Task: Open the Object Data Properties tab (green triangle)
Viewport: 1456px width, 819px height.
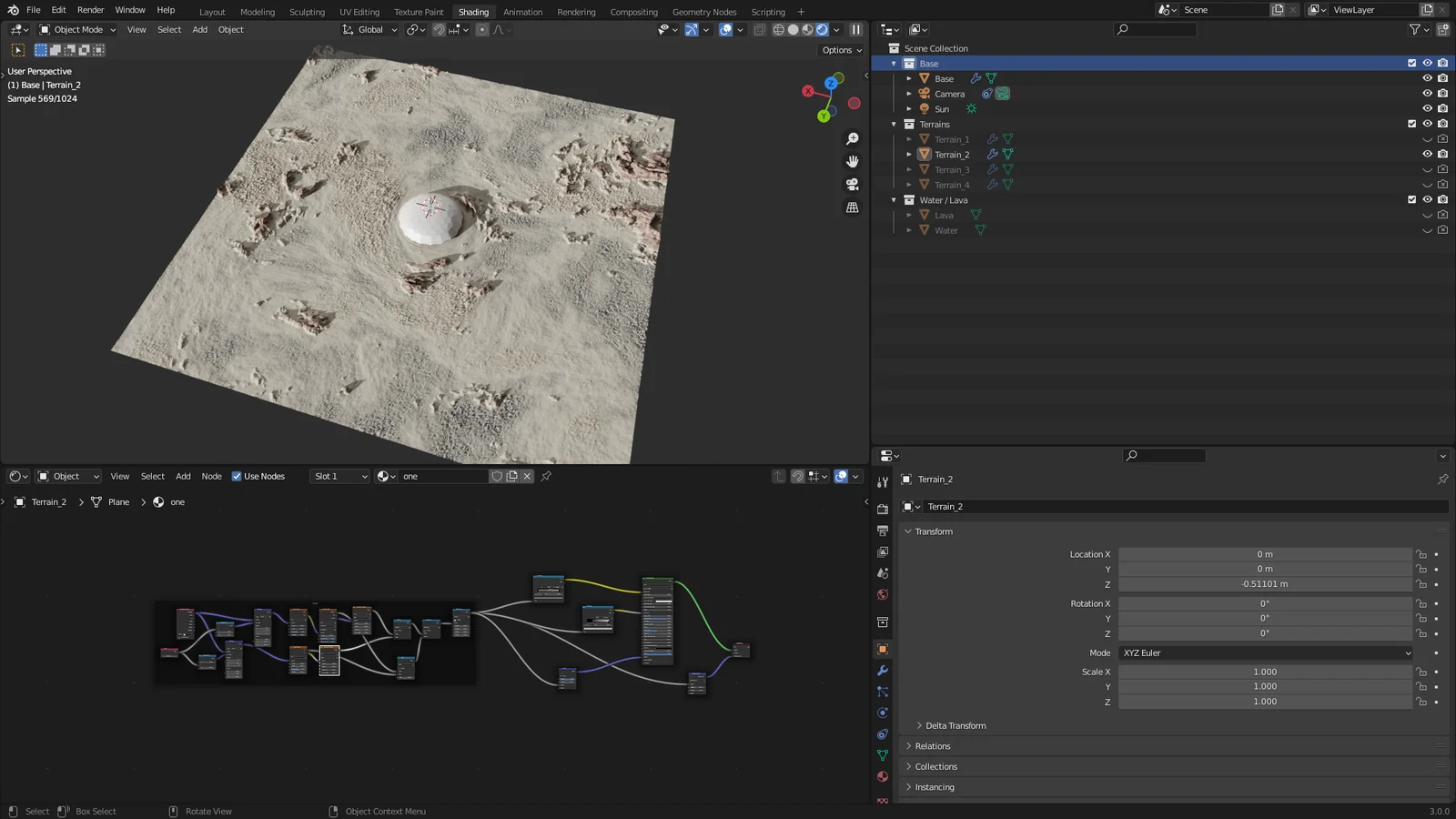Action: pos(882,755)
